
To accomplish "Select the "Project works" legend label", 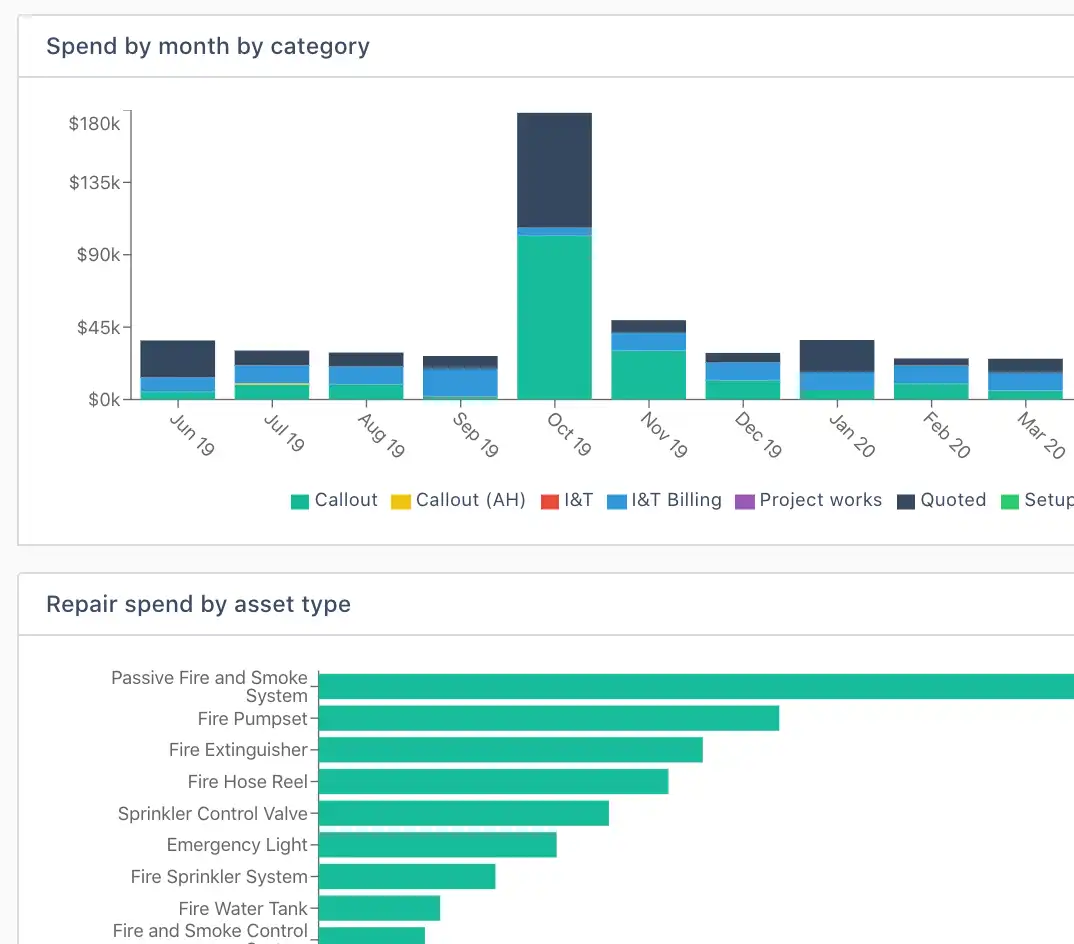I will click(x=821, y=500).
